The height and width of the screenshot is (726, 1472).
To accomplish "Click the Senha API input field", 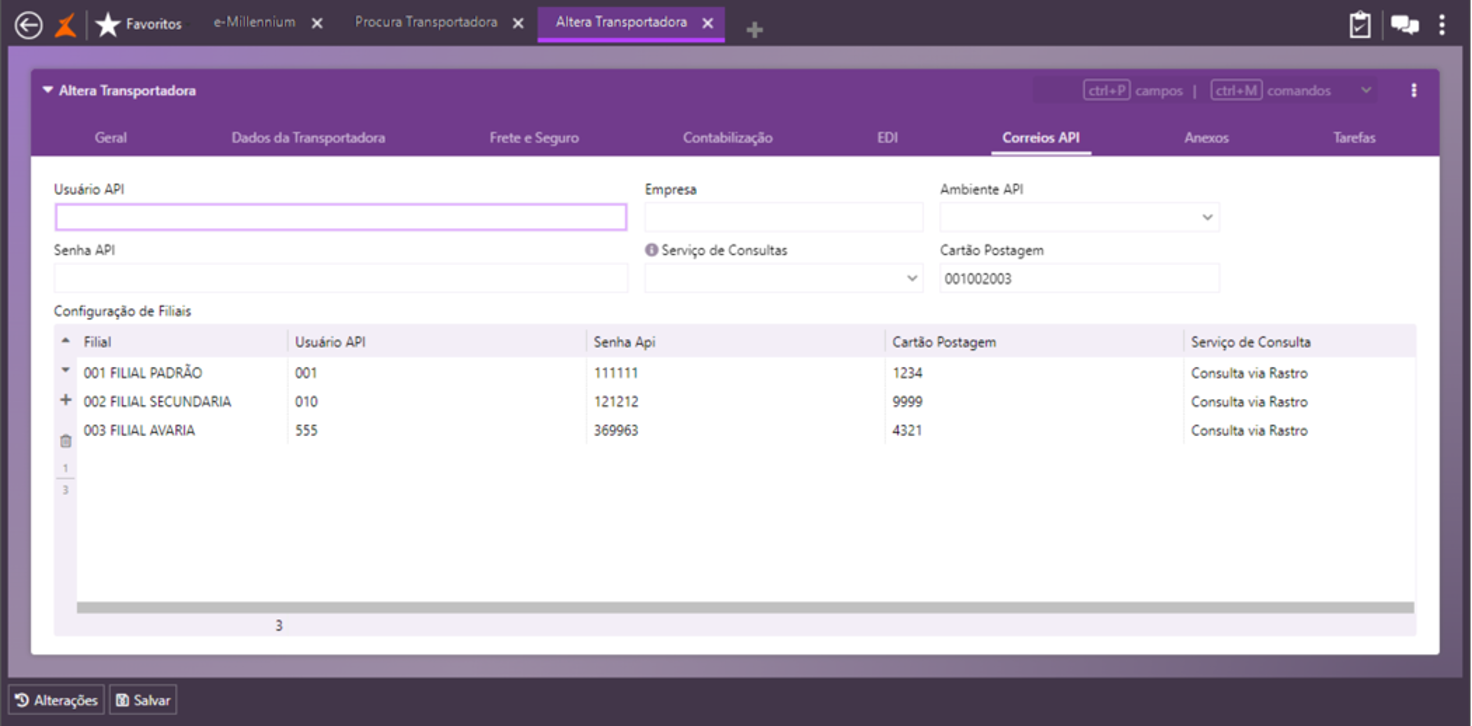I will [x=341, y=278].
